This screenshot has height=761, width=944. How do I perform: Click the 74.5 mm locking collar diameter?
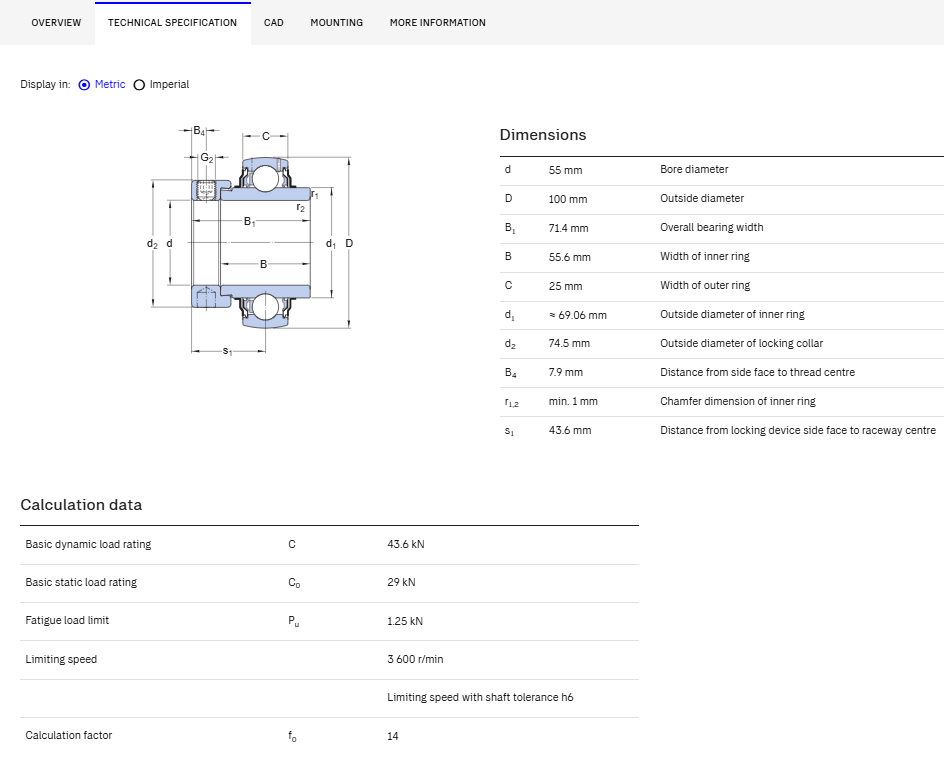pyautogui.click(x=569, y=343)
